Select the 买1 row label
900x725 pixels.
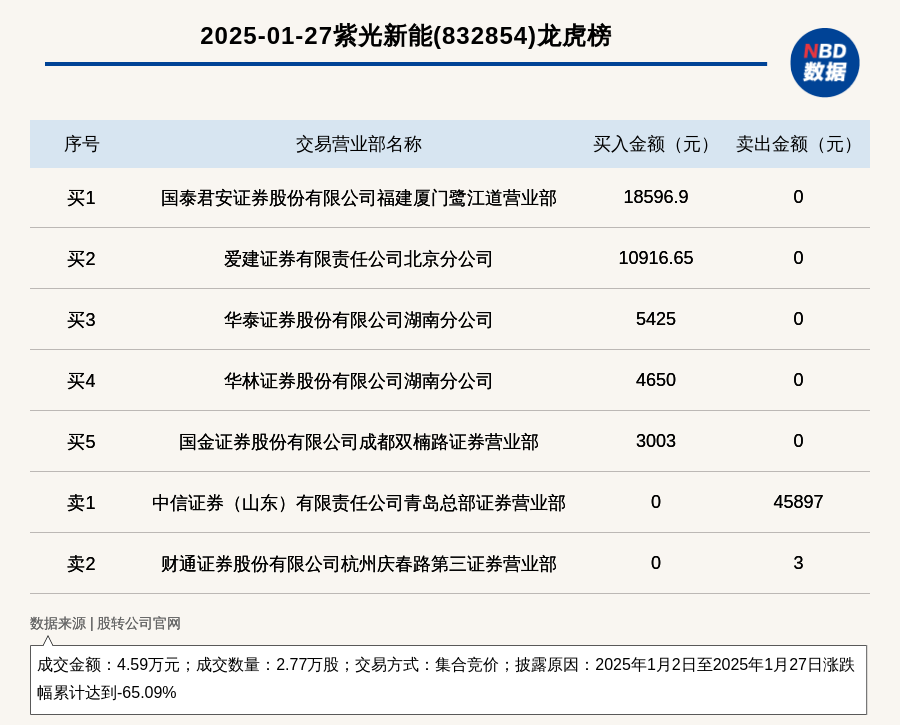pyautogui.click(x=82, y=198)
